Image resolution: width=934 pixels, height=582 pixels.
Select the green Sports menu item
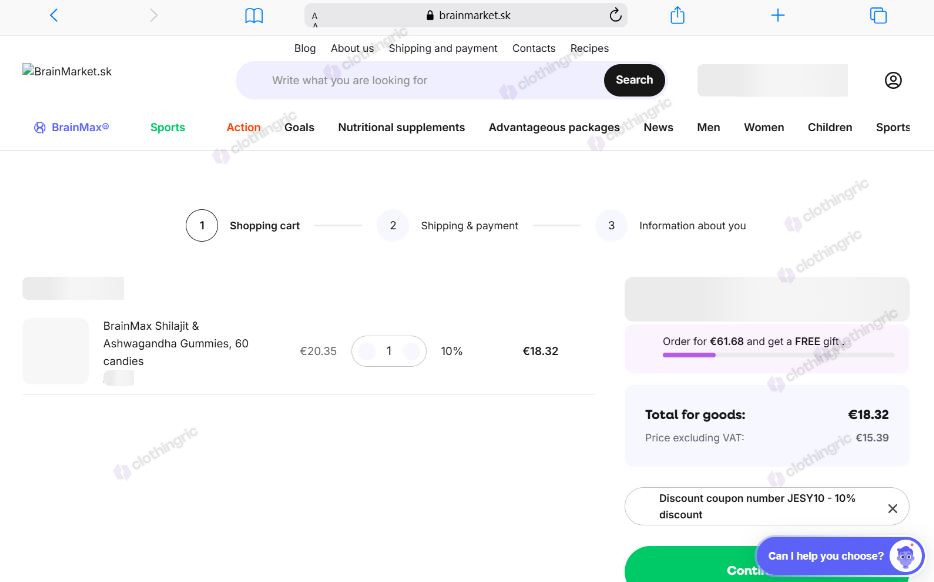pyautogui.click(x=167, y=127)
